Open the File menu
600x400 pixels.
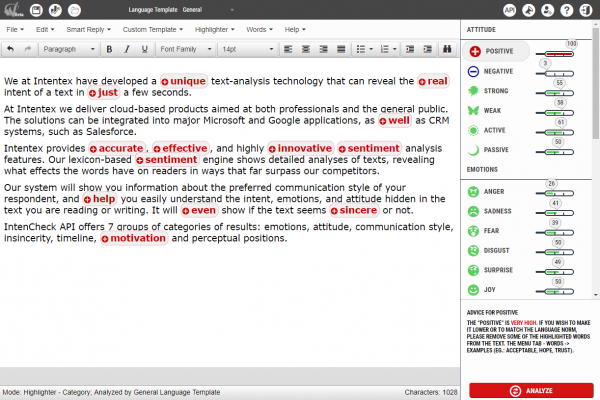pos(15,29)
